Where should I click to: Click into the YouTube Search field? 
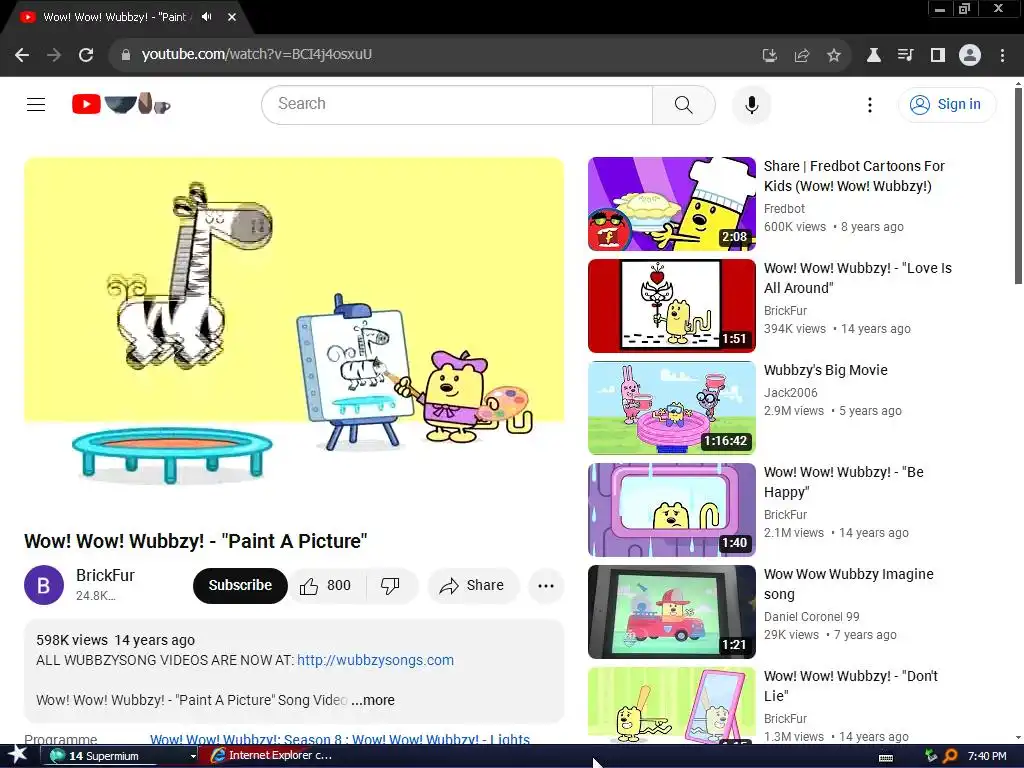pyautogui.click(x=457, y=104)
